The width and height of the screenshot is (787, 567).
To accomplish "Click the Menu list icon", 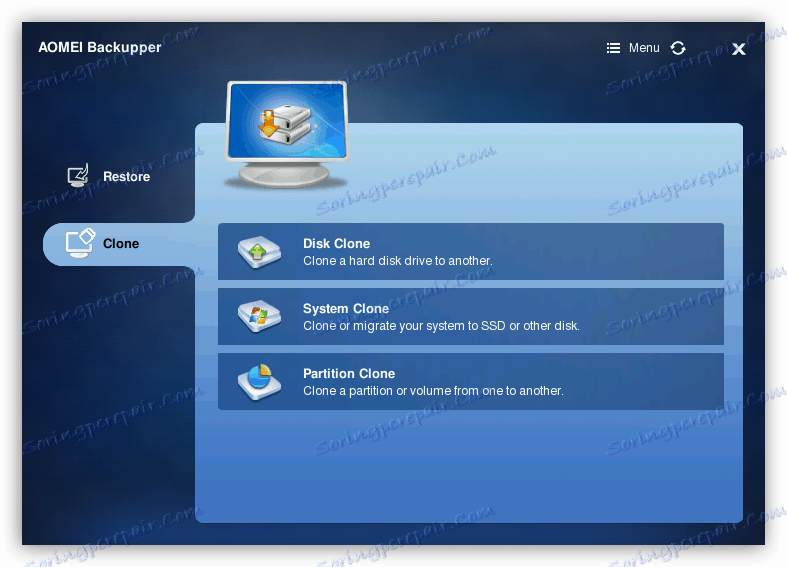I will pos(613,48).
